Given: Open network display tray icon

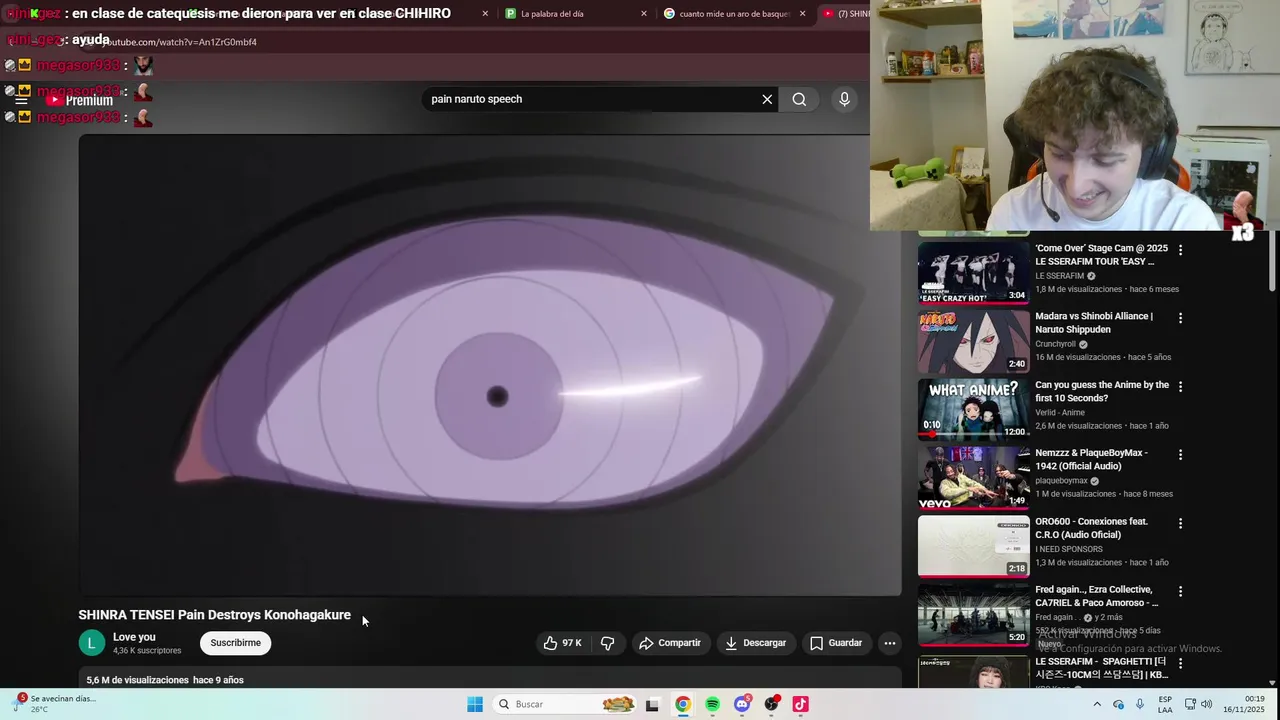Looking at the screenshot, I should point(1191,704).
